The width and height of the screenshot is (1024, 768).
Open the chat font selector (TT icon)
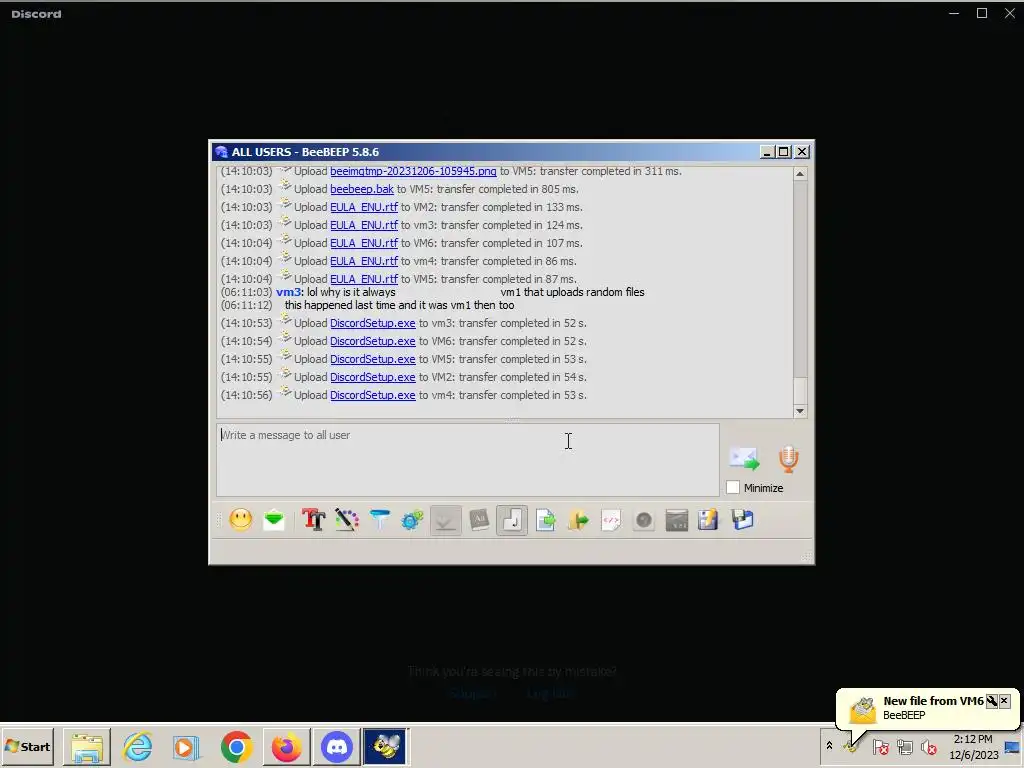coord(313,520)
